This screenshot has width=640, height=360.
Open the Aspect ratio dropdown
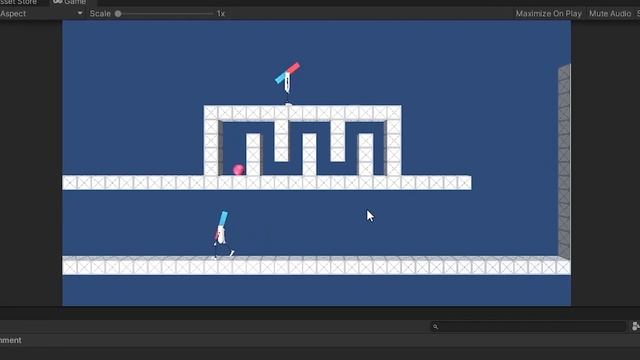(x=41, y=13)
